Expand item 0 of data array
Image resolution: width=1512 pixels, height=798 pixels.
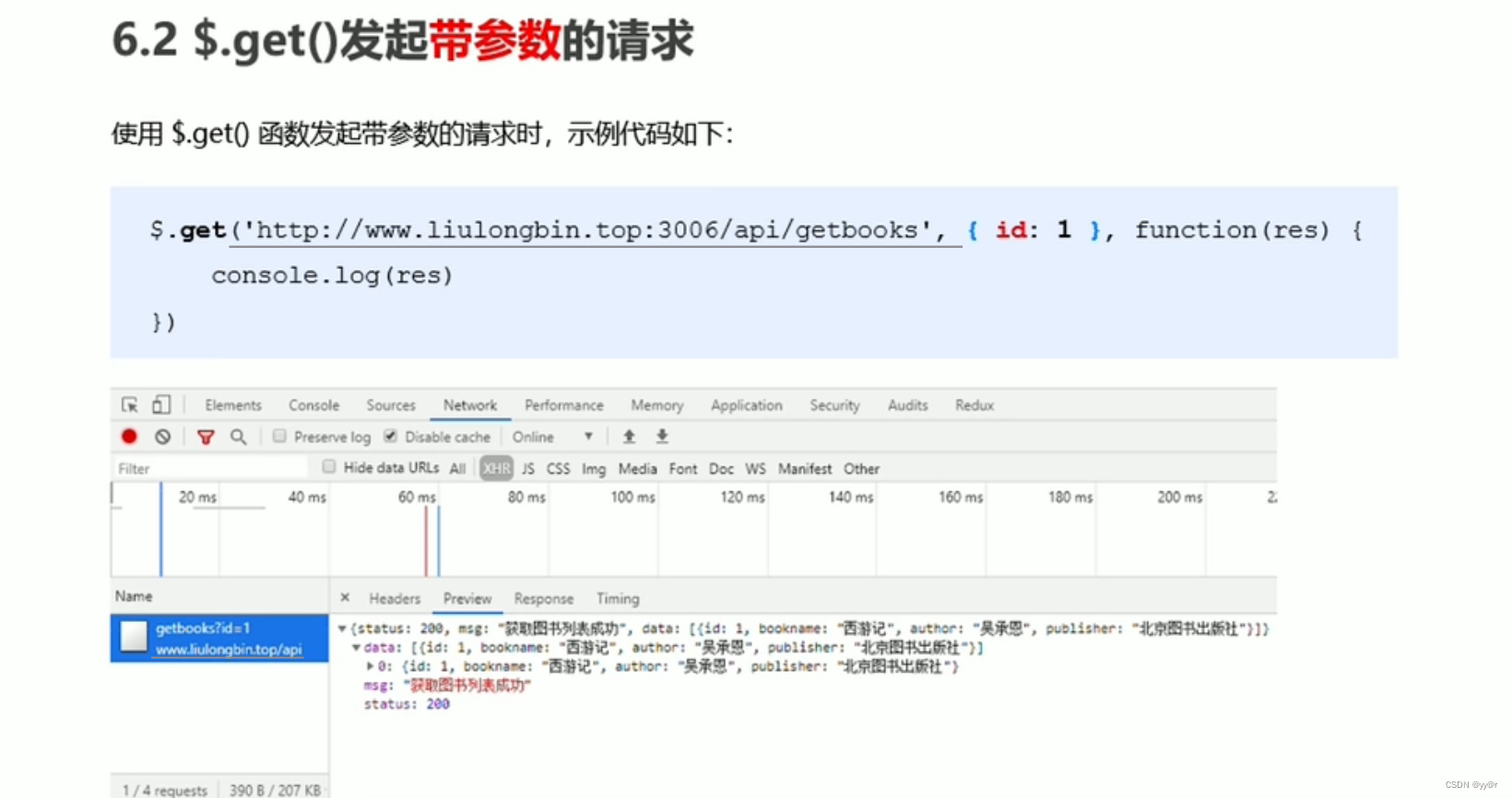370,666
